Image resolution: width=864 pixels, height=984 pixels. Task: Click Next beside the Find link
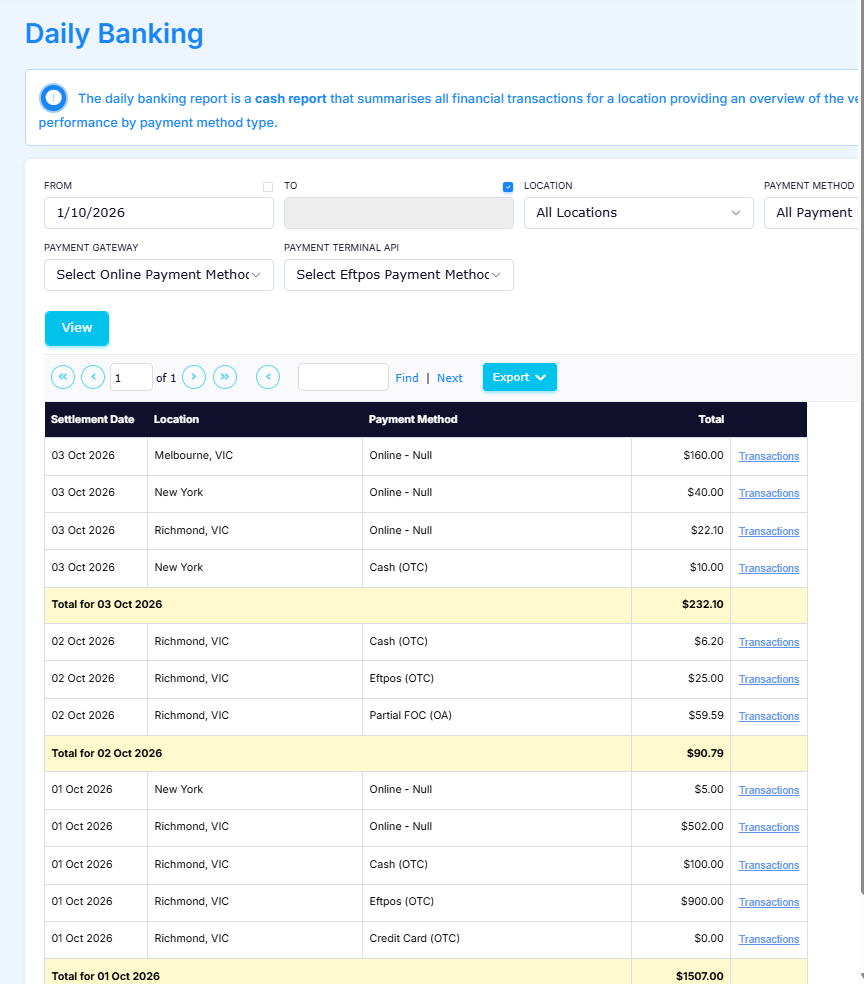pyautogui.click(x=450, y=378)
